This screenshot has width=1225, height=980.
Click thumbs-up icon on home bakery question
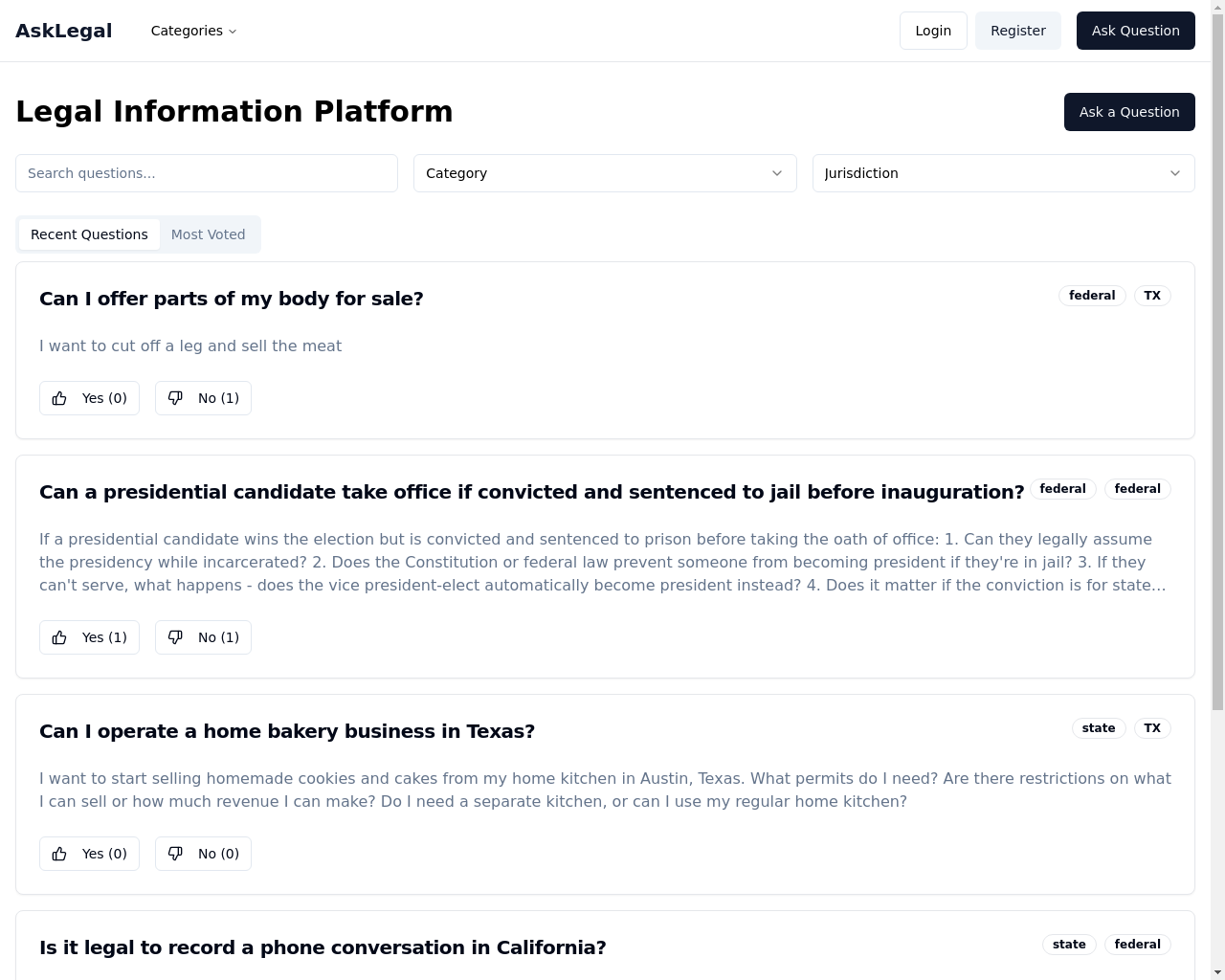pos(59,854)
